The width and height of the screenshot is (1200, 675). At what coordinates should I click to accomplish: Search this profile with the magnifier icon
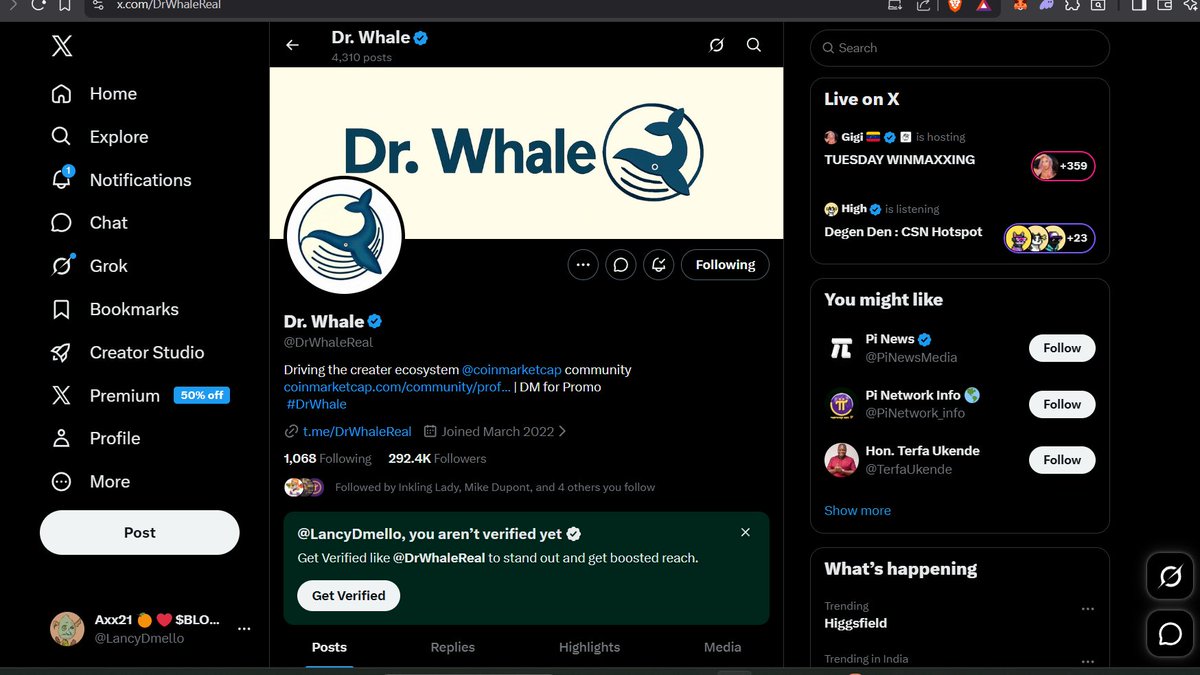point(754,45)
